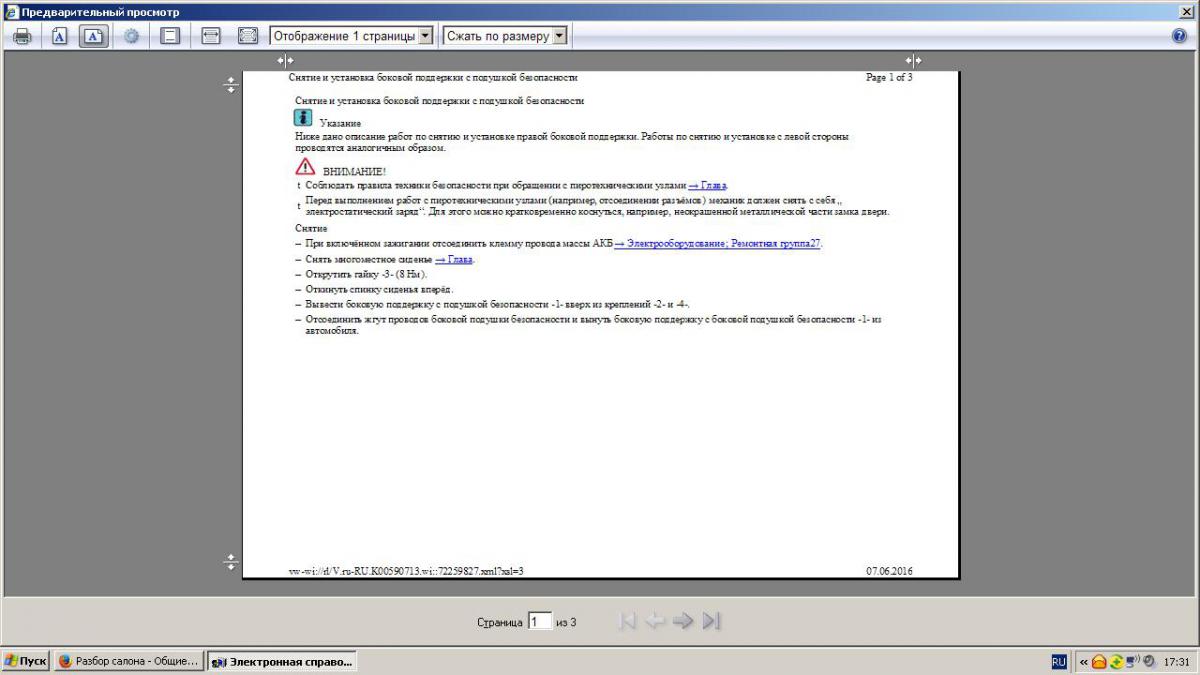Jump to the last page

(711, 621)
